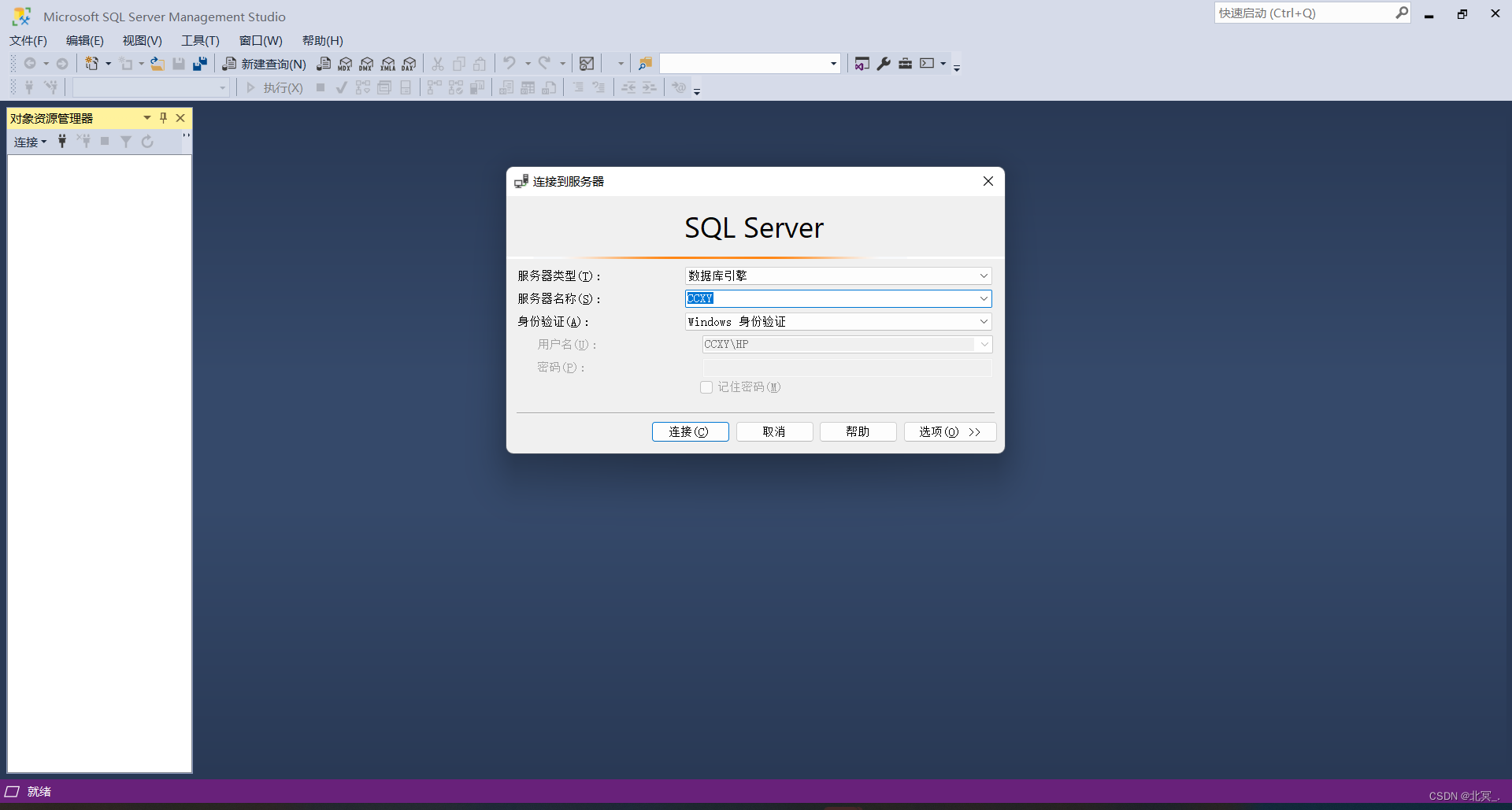Screen dimensions: 1512x810
Task: Expand the 服务器类型 dropdown
Action: pos(984,276)
